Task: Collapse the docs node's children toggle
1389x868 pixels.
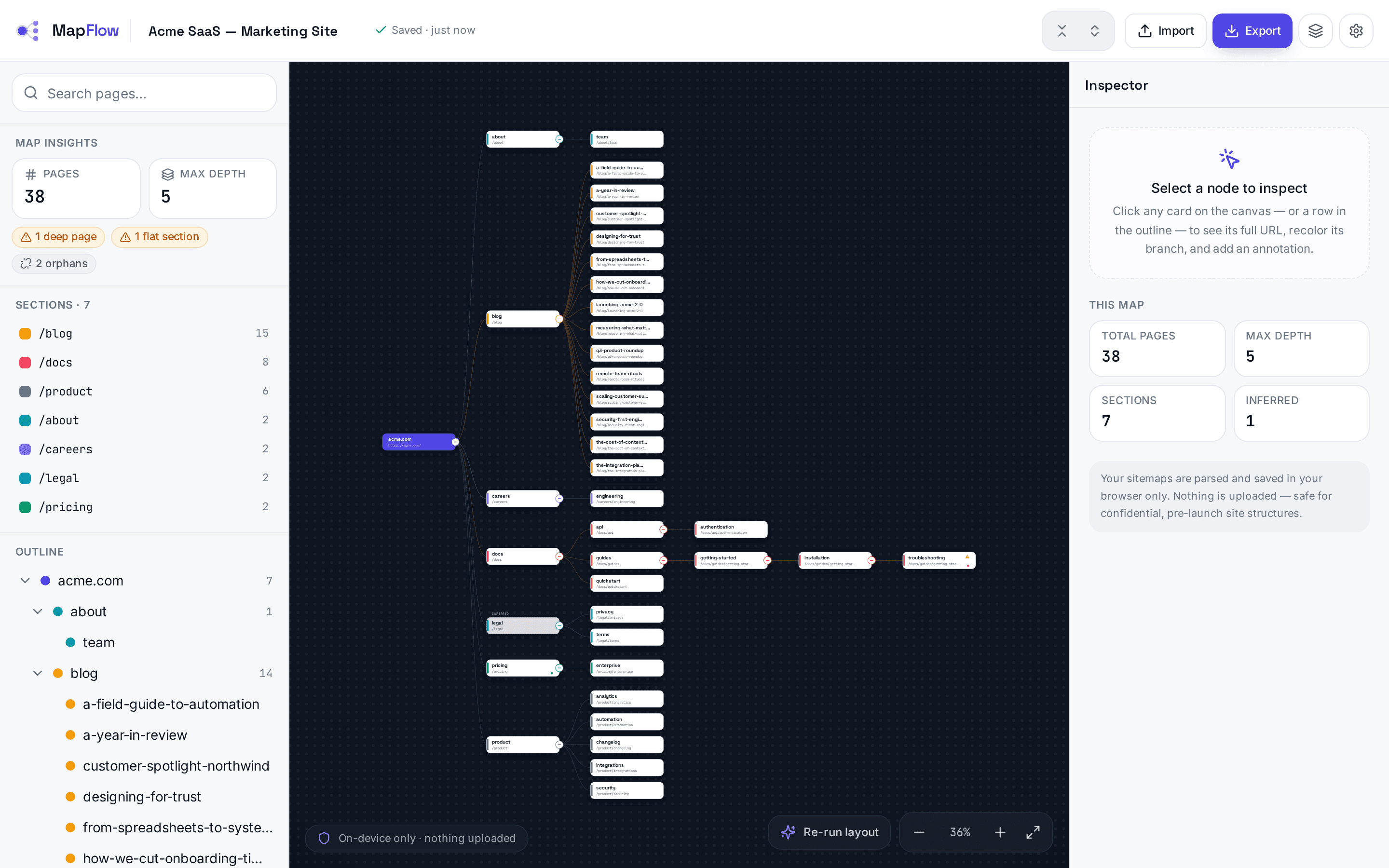Action: (559, 556)
